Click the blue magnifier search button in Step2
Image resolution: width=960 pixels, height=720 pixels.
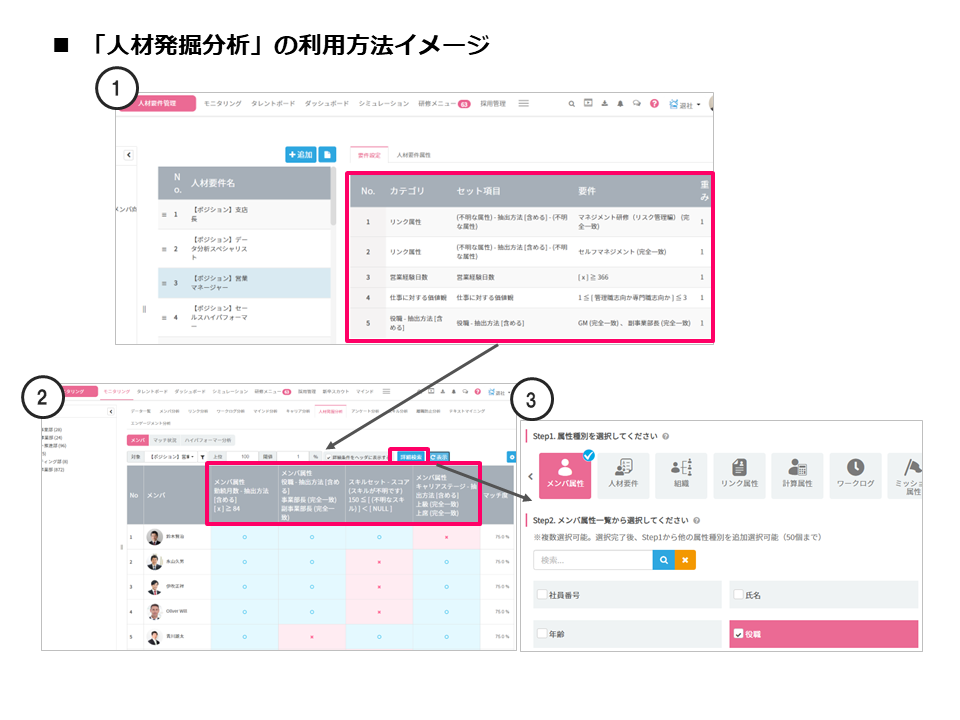coord(664,560)
